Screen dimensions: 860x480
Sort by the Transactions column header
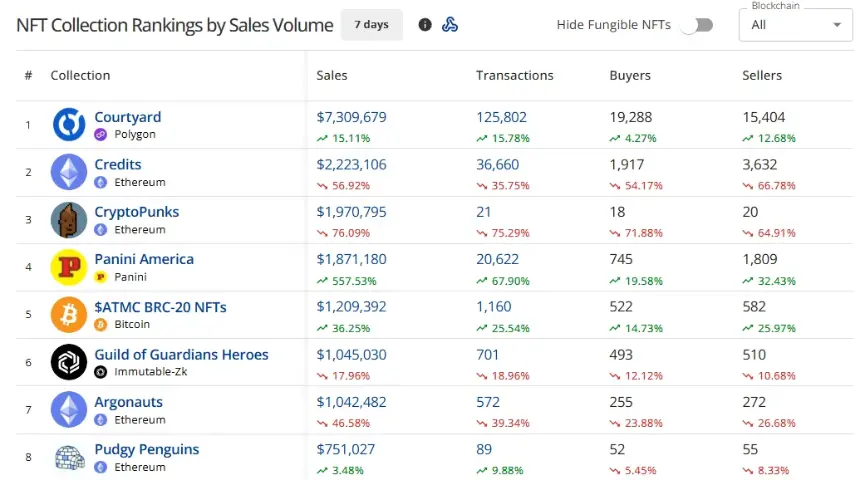(x=515, y=76)
